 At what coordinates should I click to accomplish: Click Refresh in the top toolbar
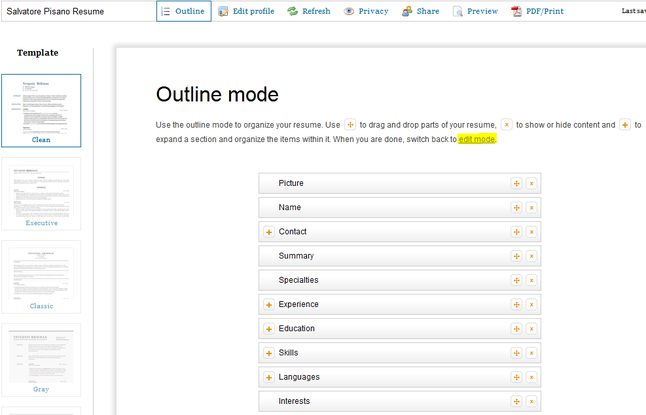tap(309, 11)
